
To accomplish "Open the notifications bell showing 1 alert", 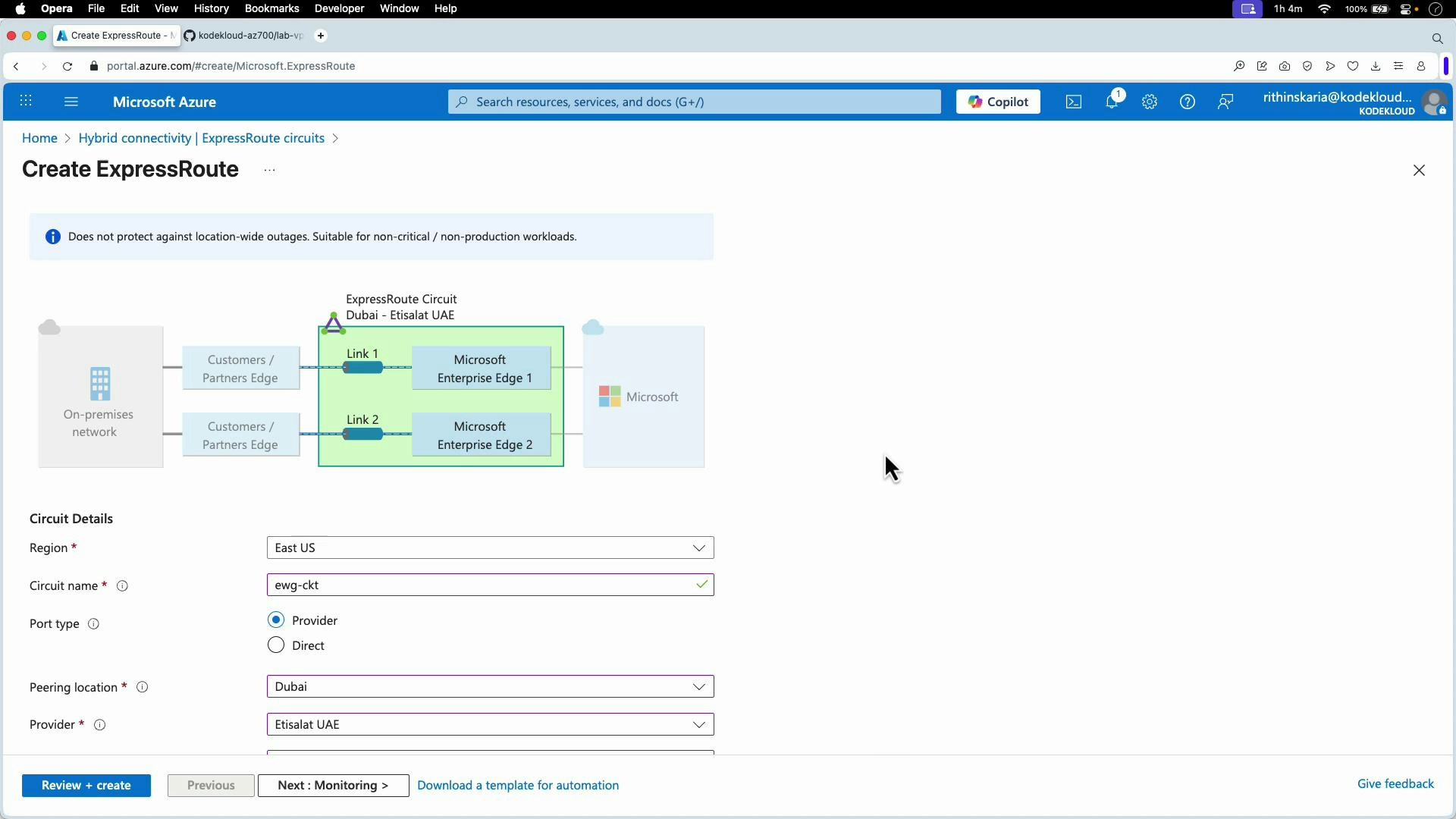I will point(1112,102).
